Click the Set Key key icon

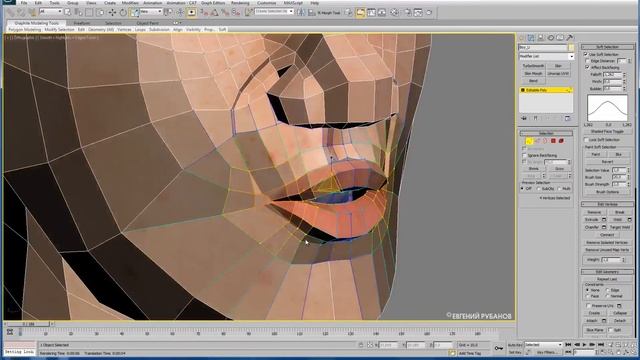(499, 348)
